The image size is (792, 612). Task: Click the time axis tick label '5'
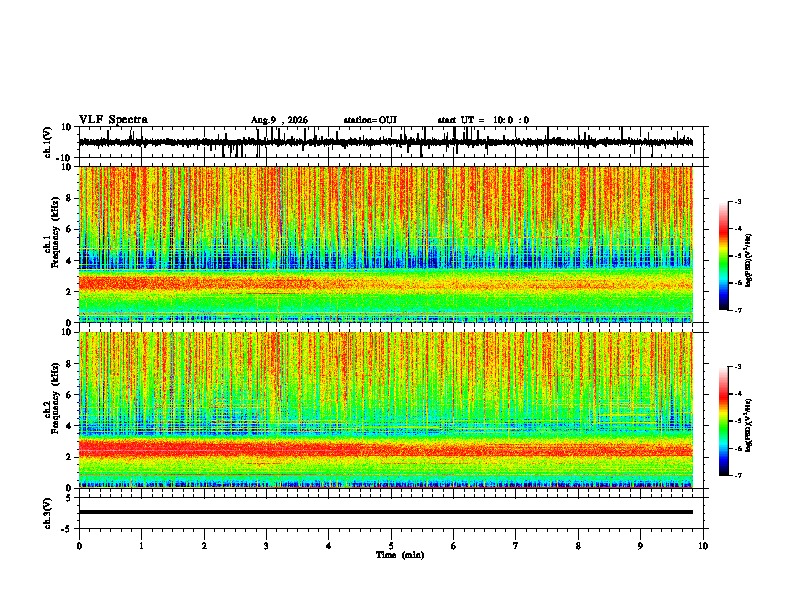[x=391, y=546]
